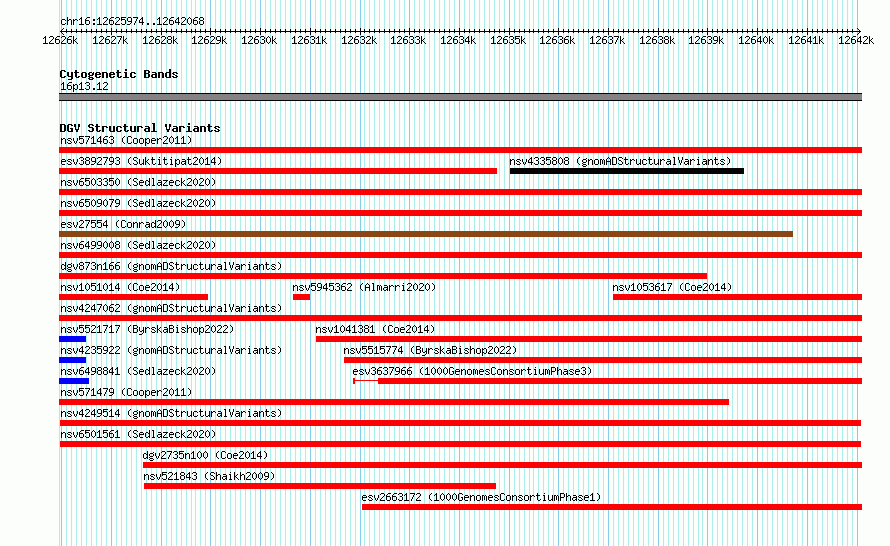Click nsv521843 (Shaikh2009) label
This screenshot has height=546, width=890.
coord(209,476)
